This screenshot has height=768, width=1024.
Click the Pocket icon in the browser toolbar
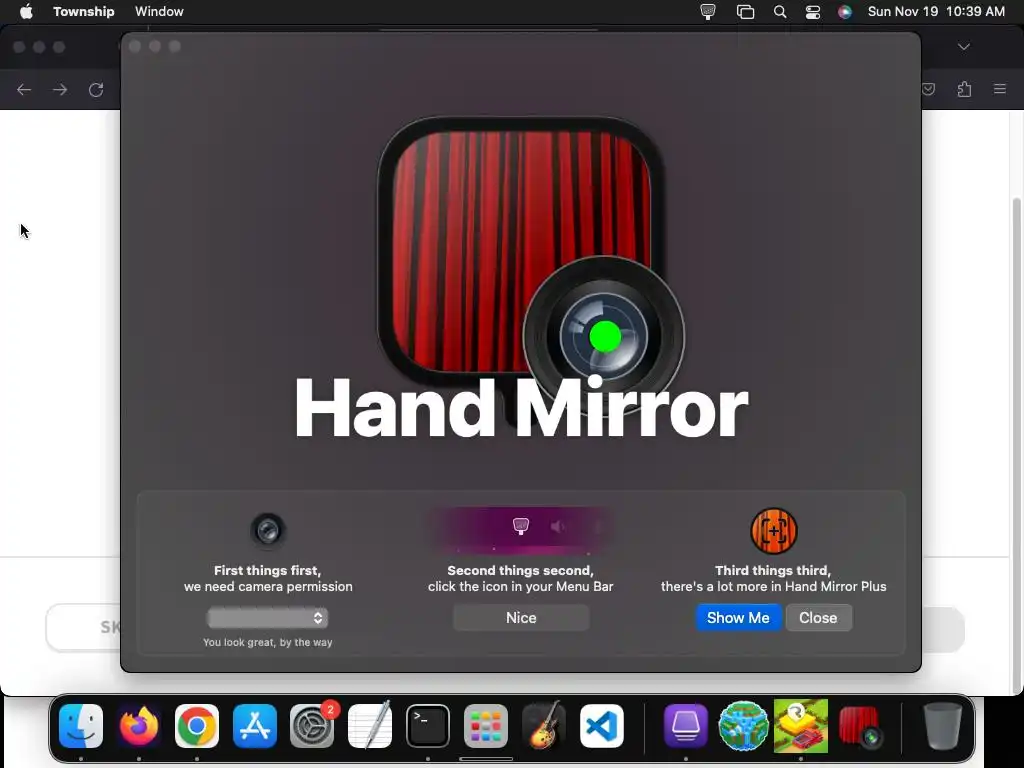(929, 89)
